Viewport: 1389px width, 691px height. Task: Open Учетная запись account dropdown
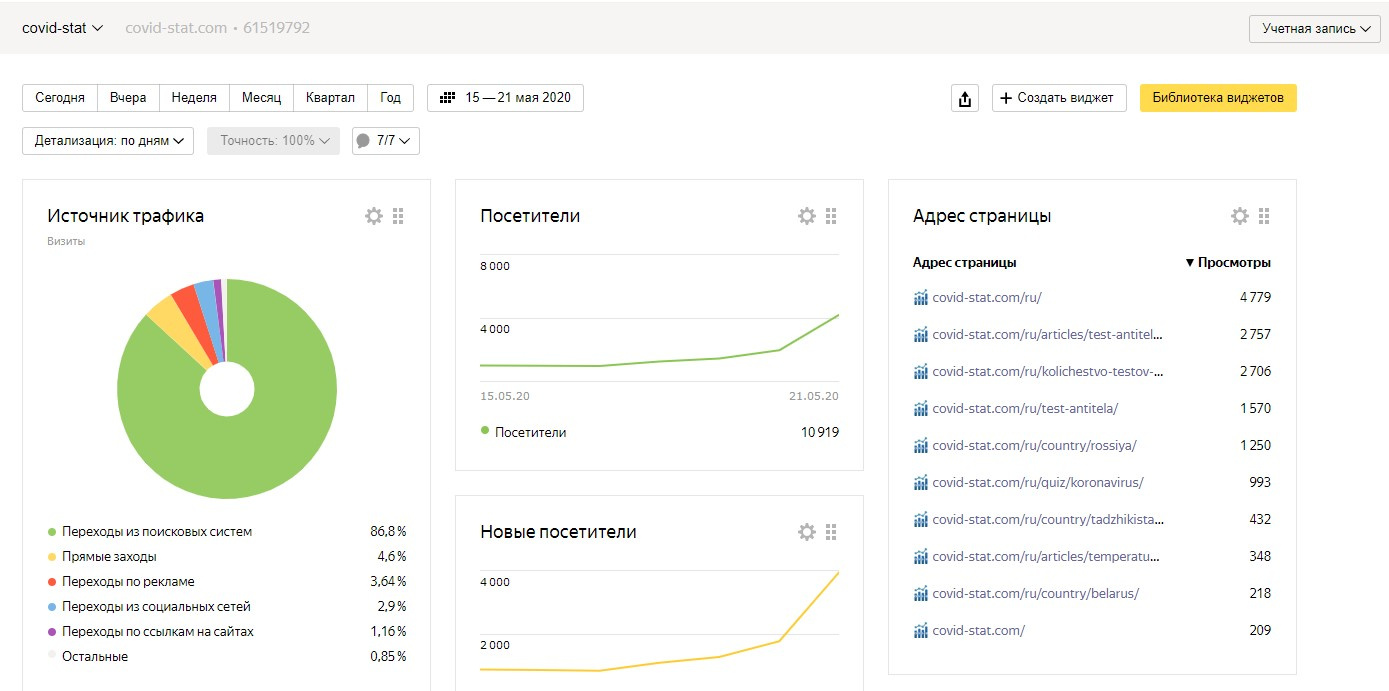[x=1314, y=29]
